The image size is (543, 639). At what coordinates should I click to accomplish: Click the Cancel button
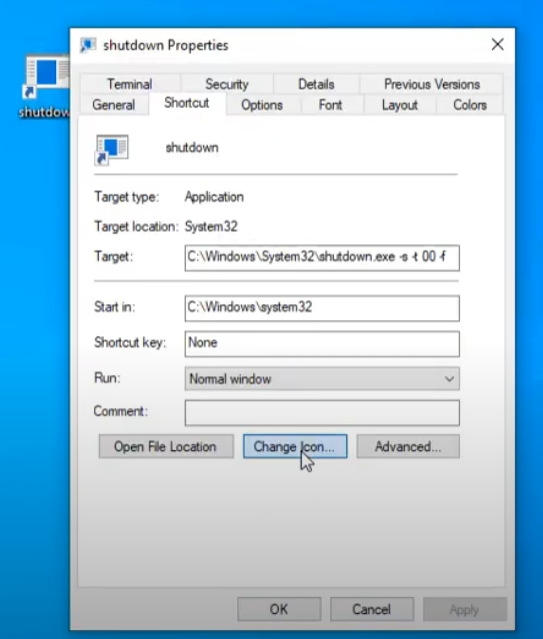[372, 609]
